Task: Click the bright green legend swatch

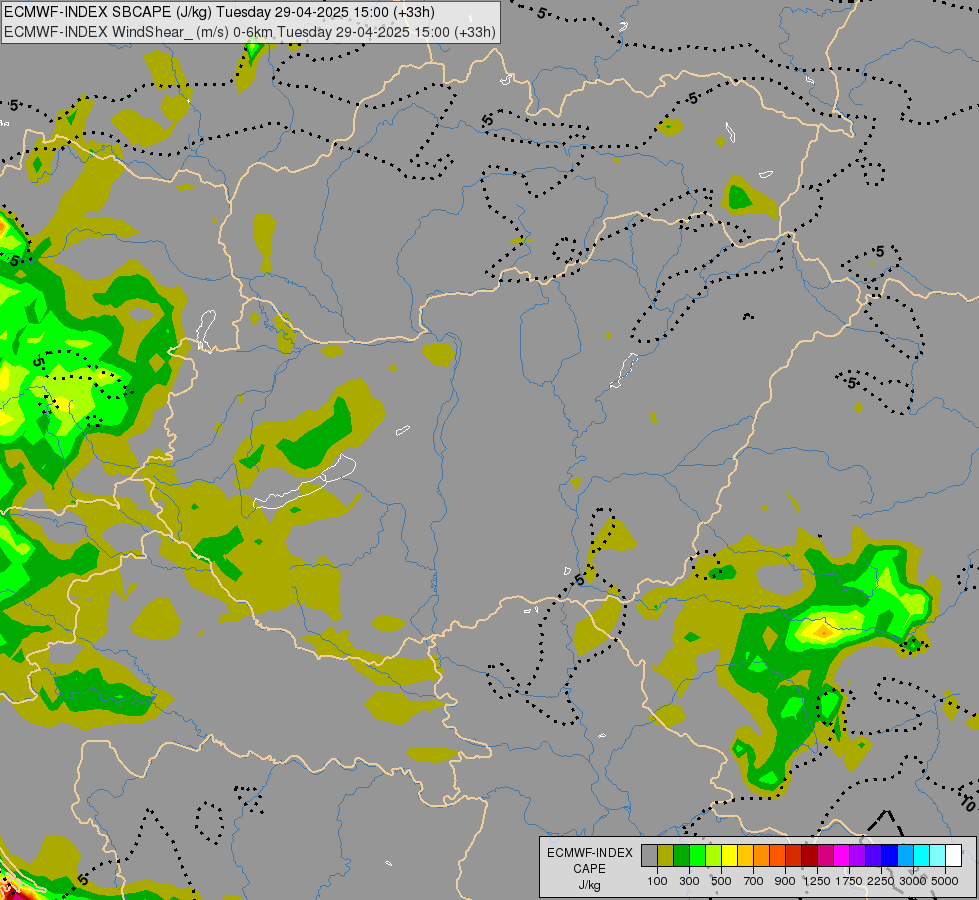Action: point(697,856)
